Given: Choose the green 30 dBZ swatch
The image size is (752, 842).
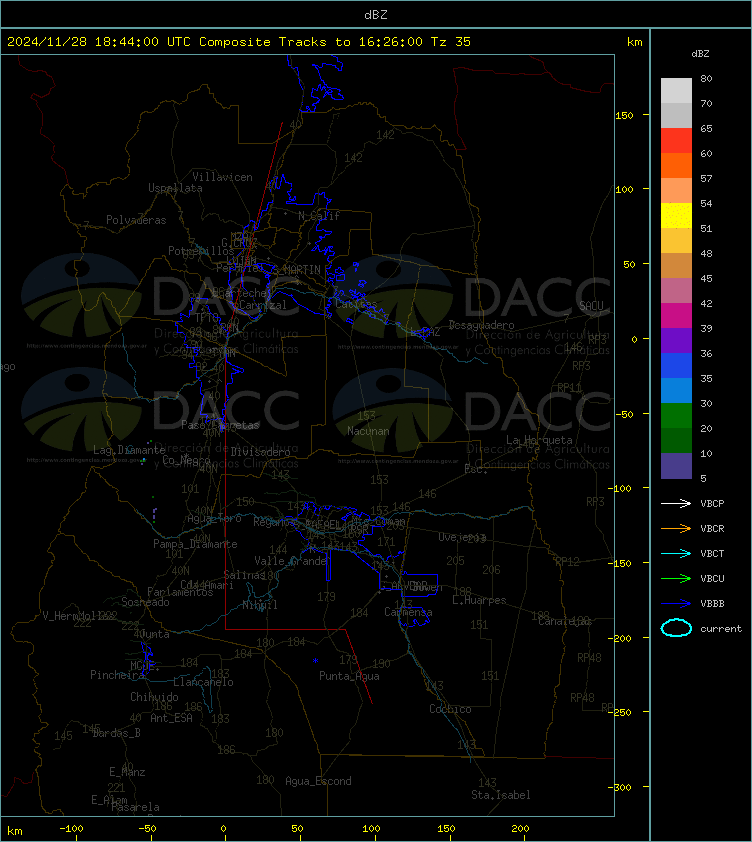Looking at the screenshot, I should (676, 415).
